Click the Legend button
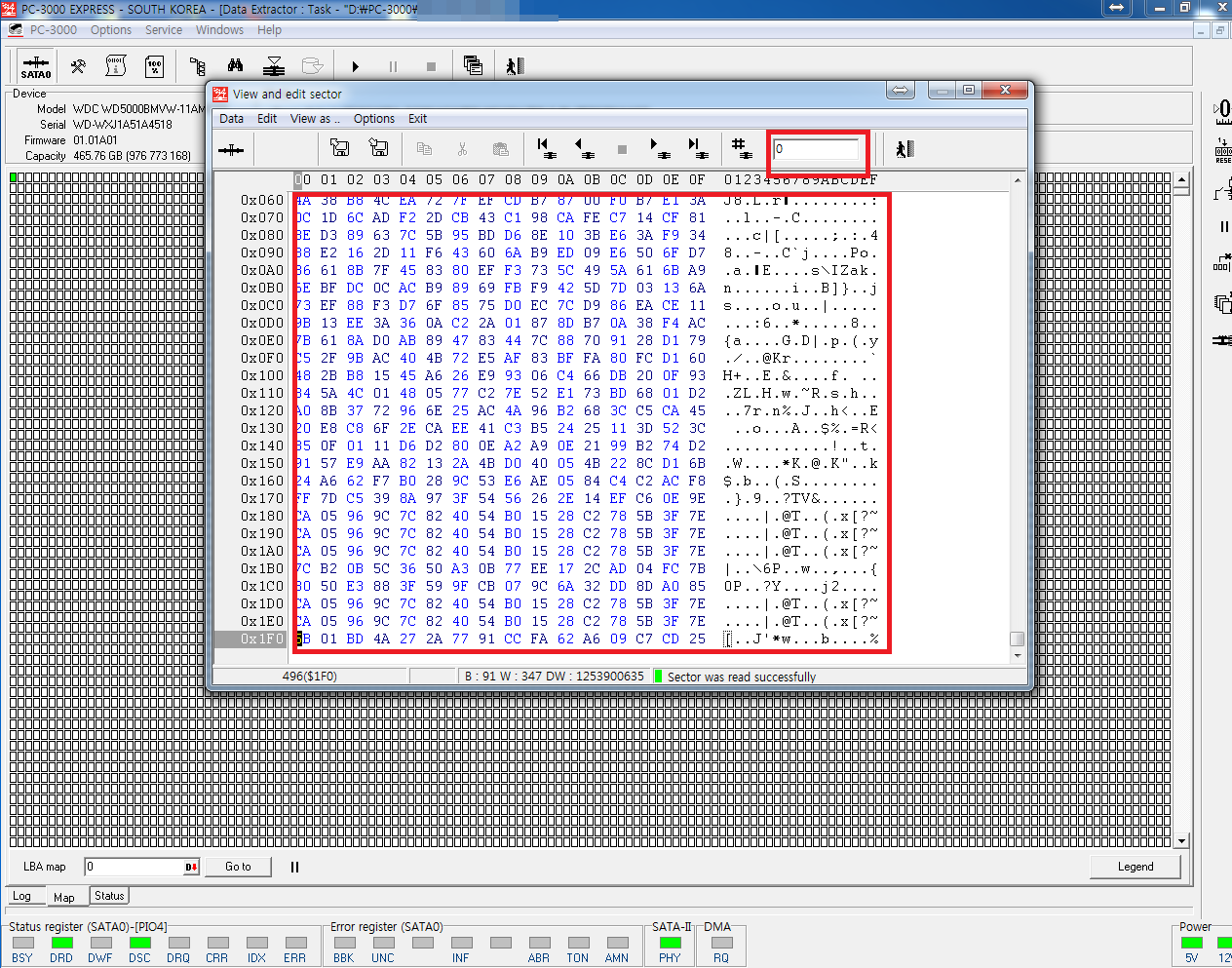1232x968 pixels. tap(1136, 867)
